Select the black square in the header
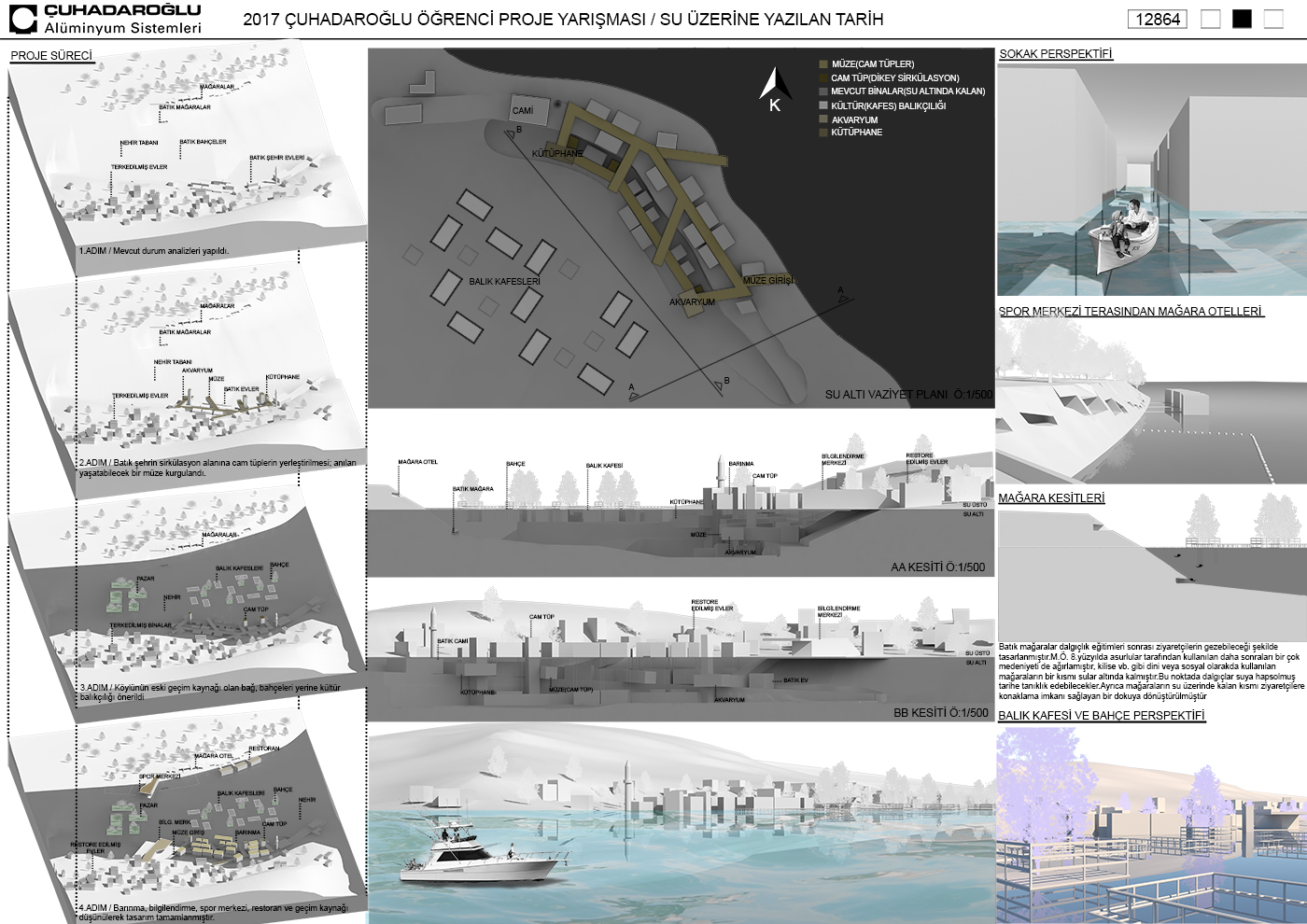This screenshot has height=924, width=1307. click(x=1242, y=19)
